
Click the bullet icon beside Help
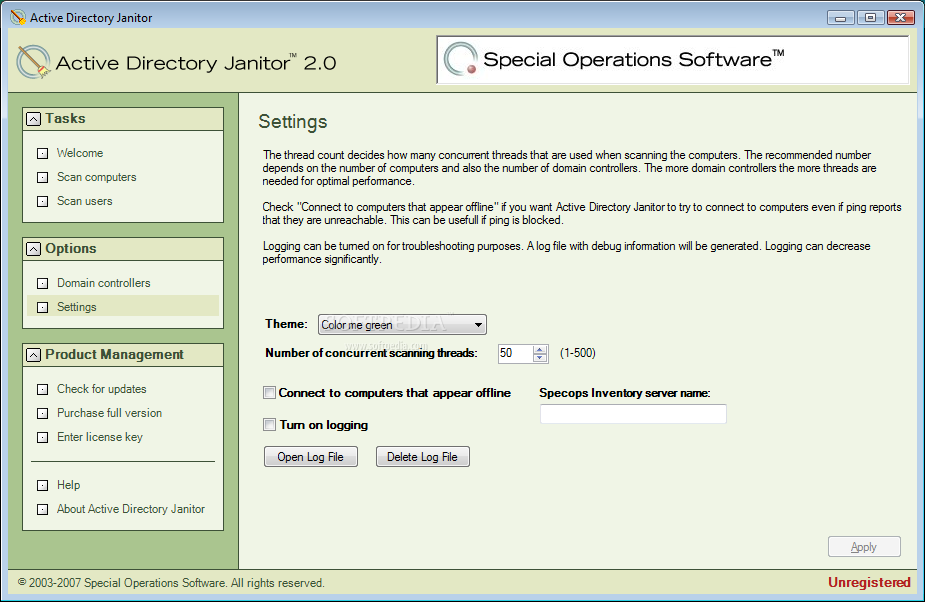[42, 485]
